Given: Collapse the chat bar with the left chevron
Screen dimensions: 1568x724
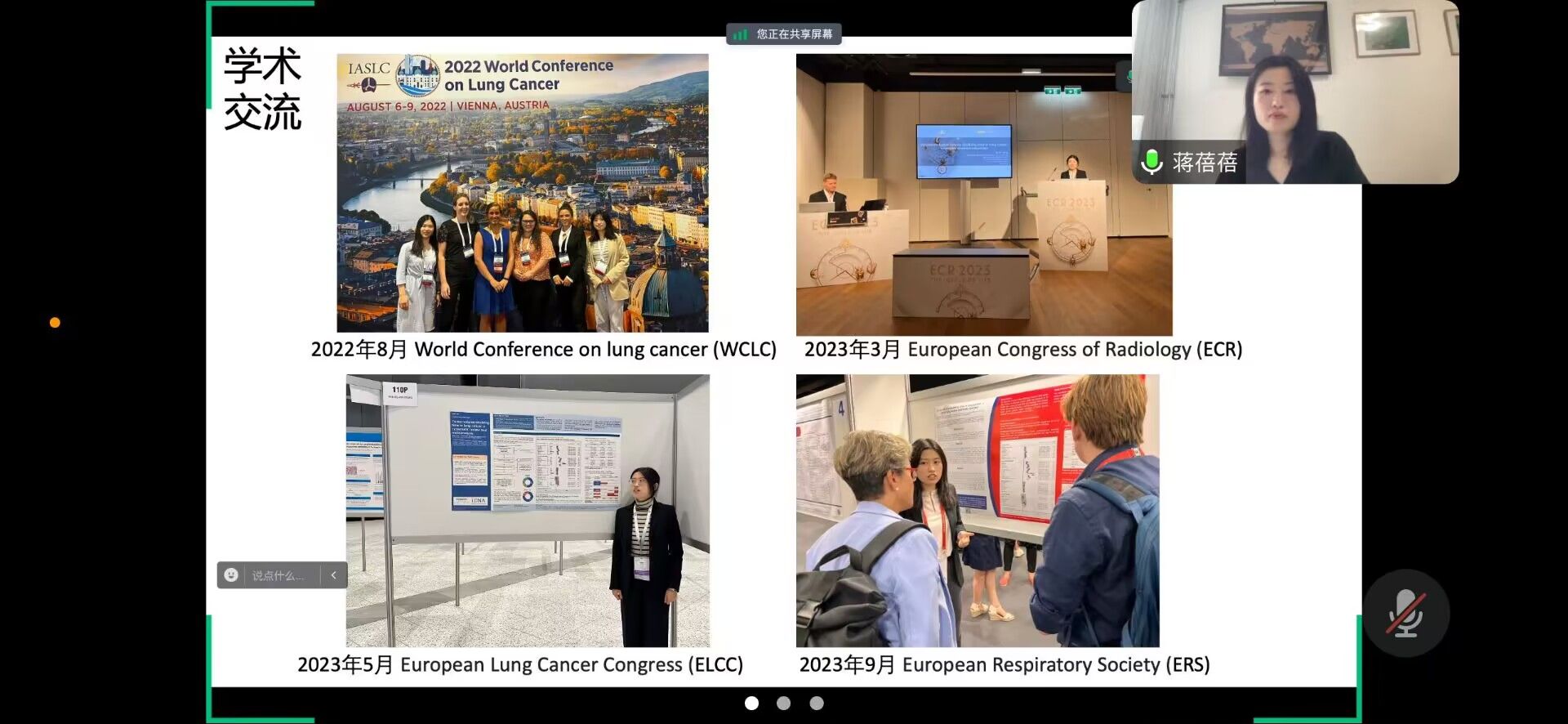Looking at the screenshot, I should click(x=334, y=575).
